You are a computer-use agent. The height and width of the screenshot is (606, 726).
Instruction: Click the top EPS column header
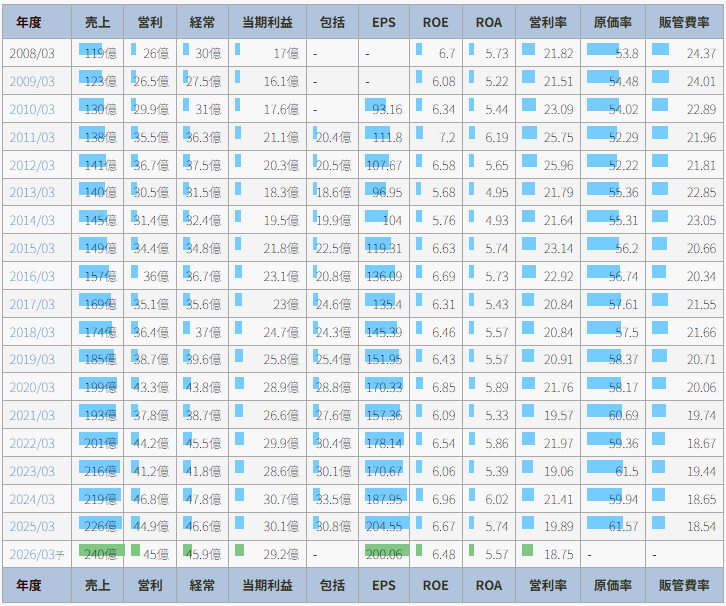(383, 22)
